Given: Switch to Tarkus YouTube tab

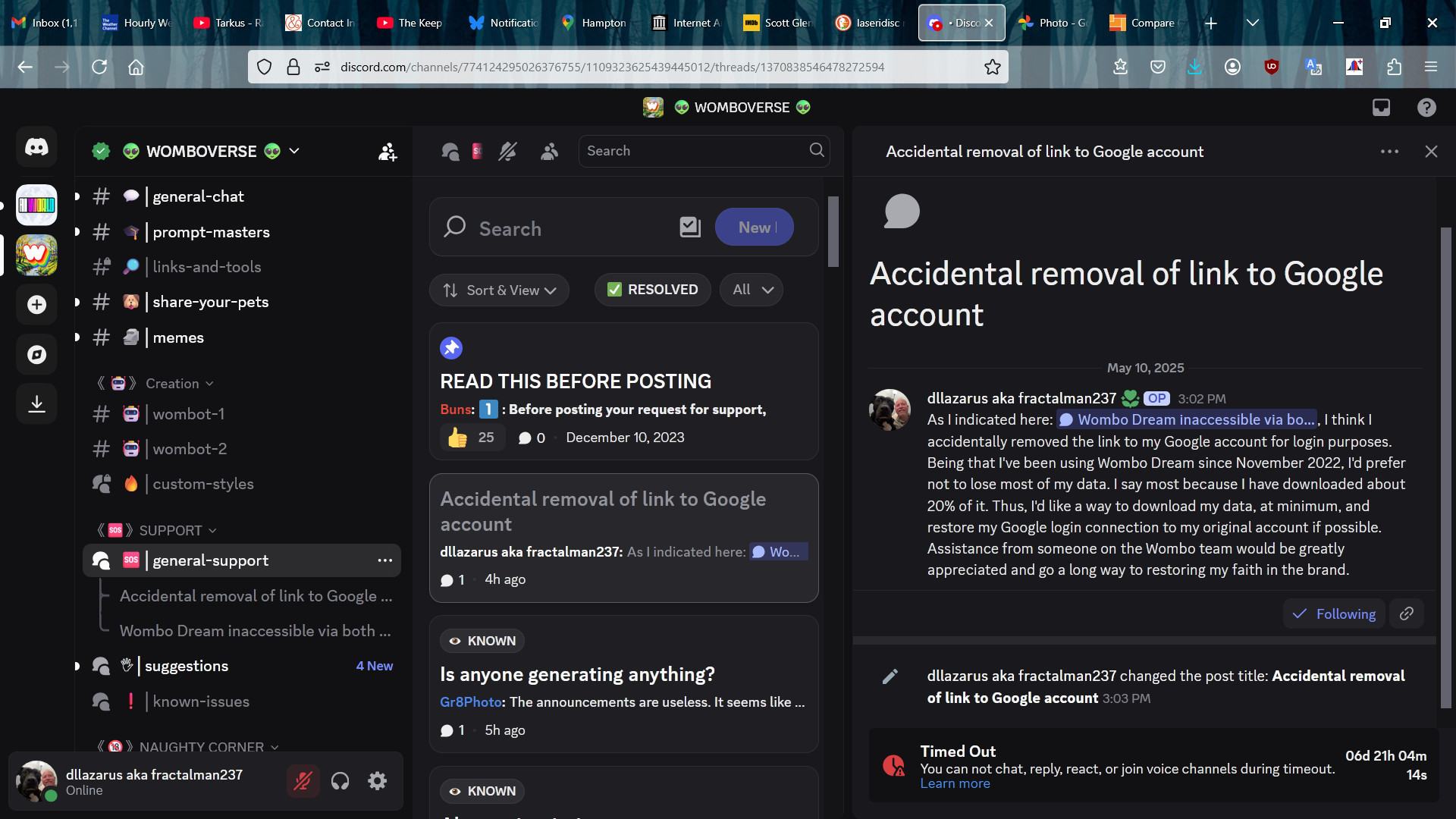Looking at the screenshot, I should (227, 23).
